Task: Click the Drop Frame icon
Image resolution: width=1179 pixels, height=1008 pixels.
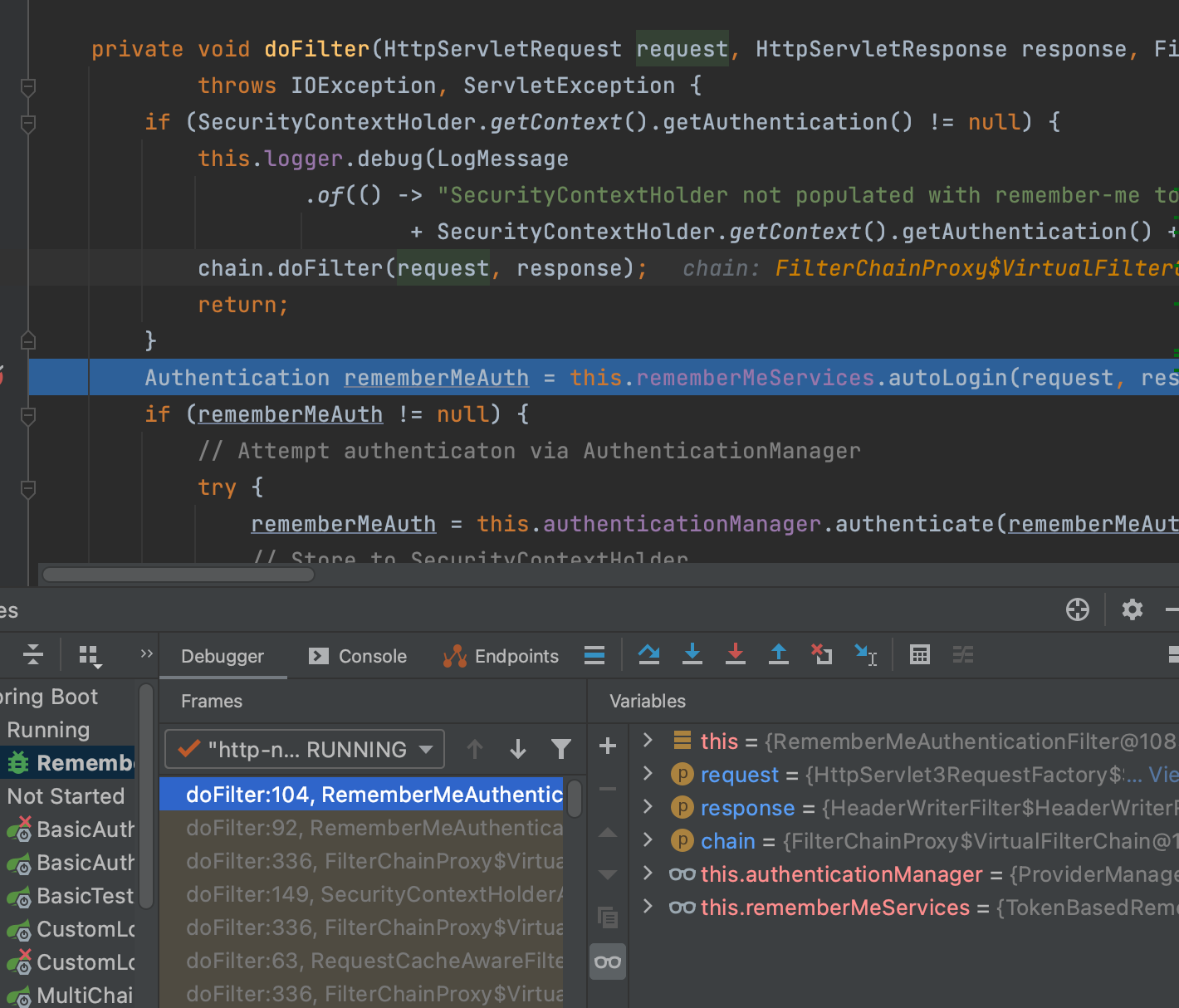Action: click(x=821, y=655)
